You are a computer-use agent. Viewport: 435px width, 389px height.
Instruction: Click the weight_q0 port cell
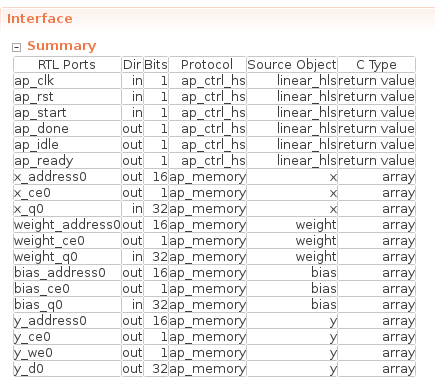(67, 257)
